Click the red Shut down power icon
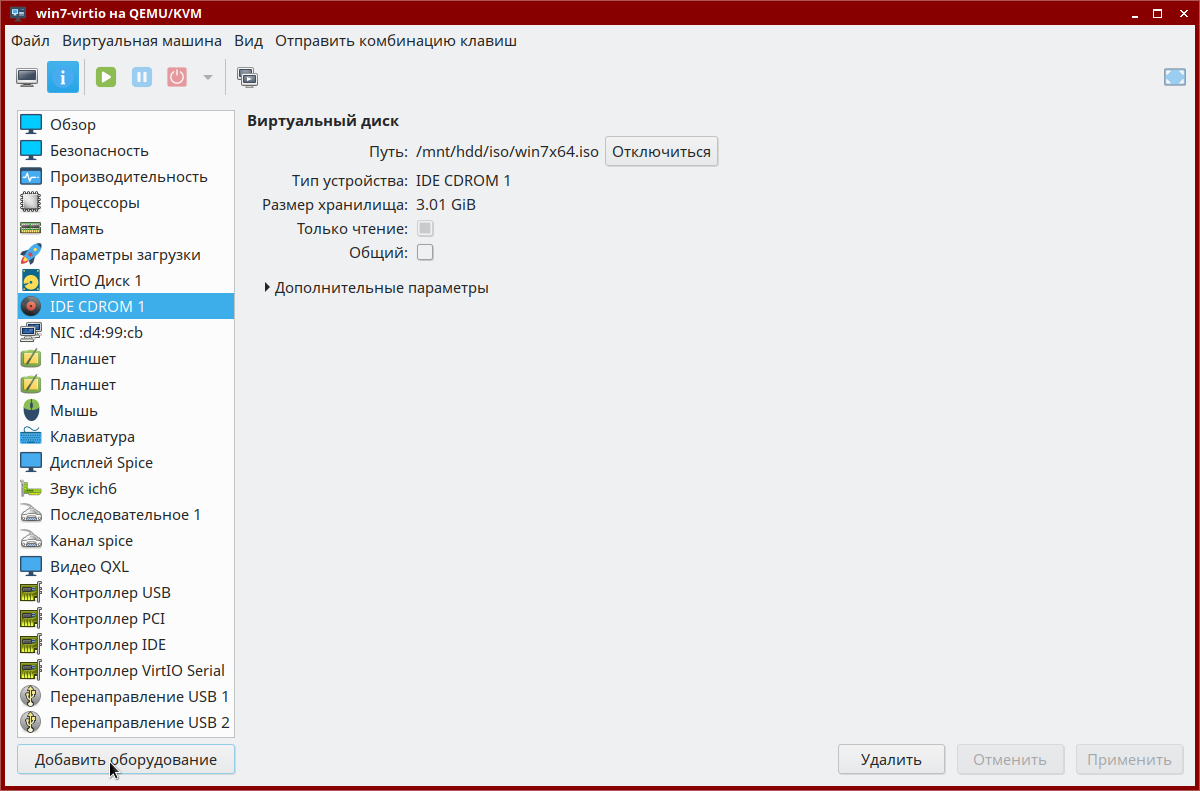This screenshot has width=1200, height=791. tap(177, 77)
